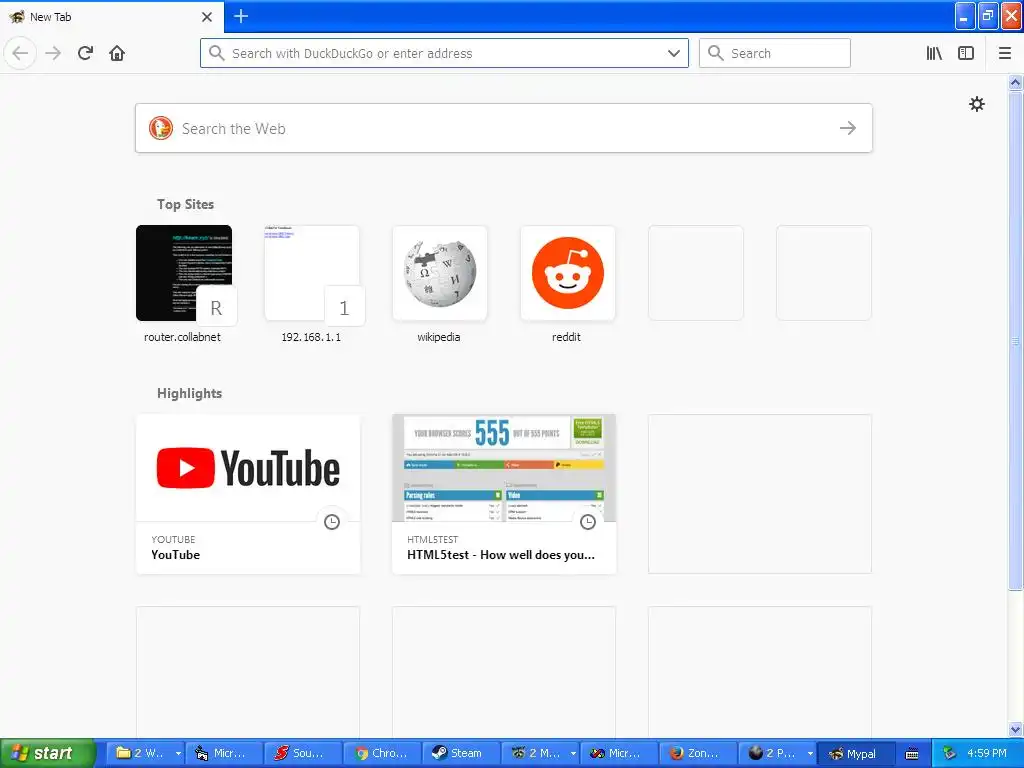Submit search with the arrow button
The width and height of the screenshot is (1024, 768).
(848, 128)
